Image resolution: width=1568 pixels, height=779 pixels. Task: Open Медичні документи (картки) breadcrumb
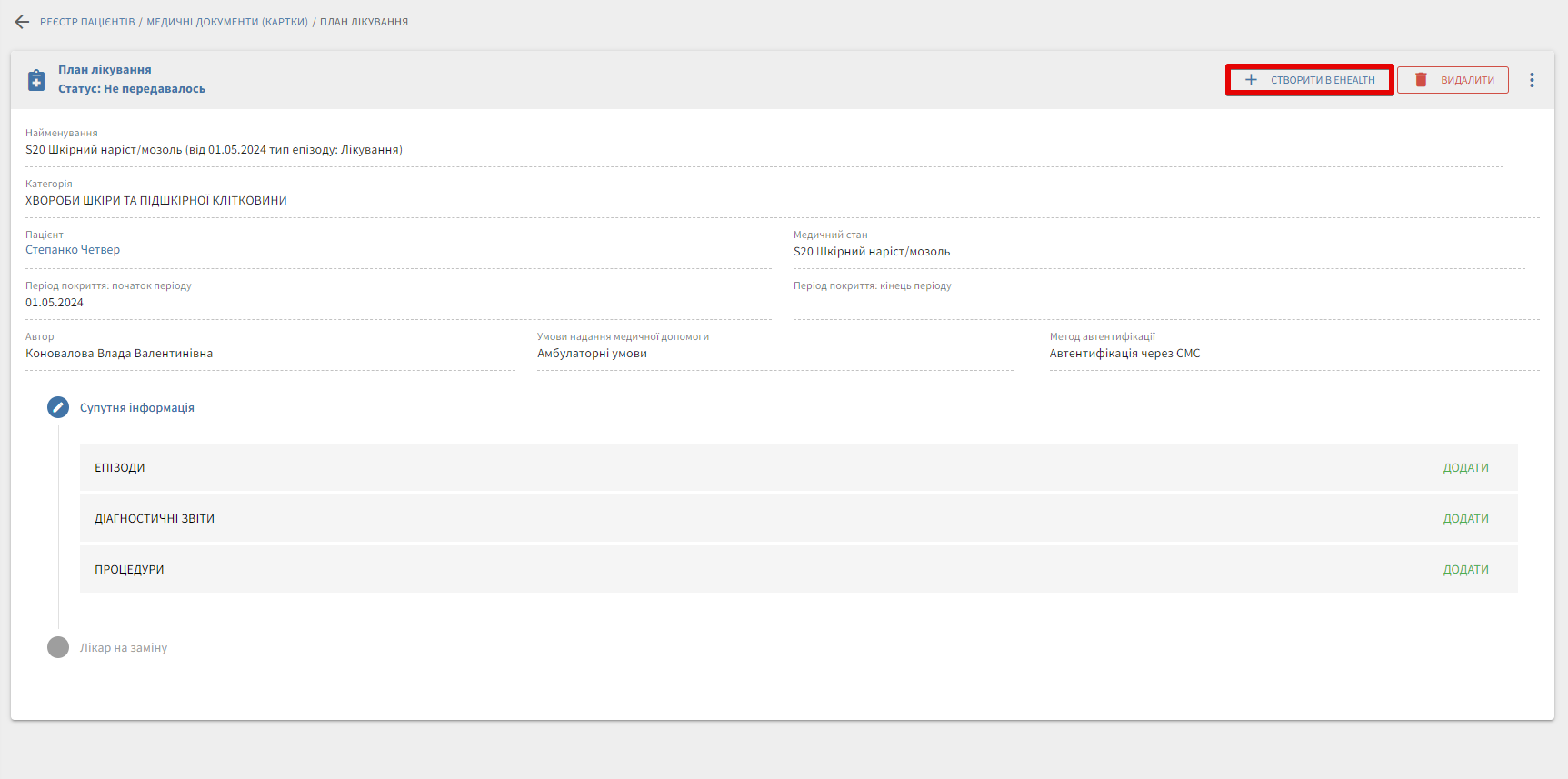[227, 22]
